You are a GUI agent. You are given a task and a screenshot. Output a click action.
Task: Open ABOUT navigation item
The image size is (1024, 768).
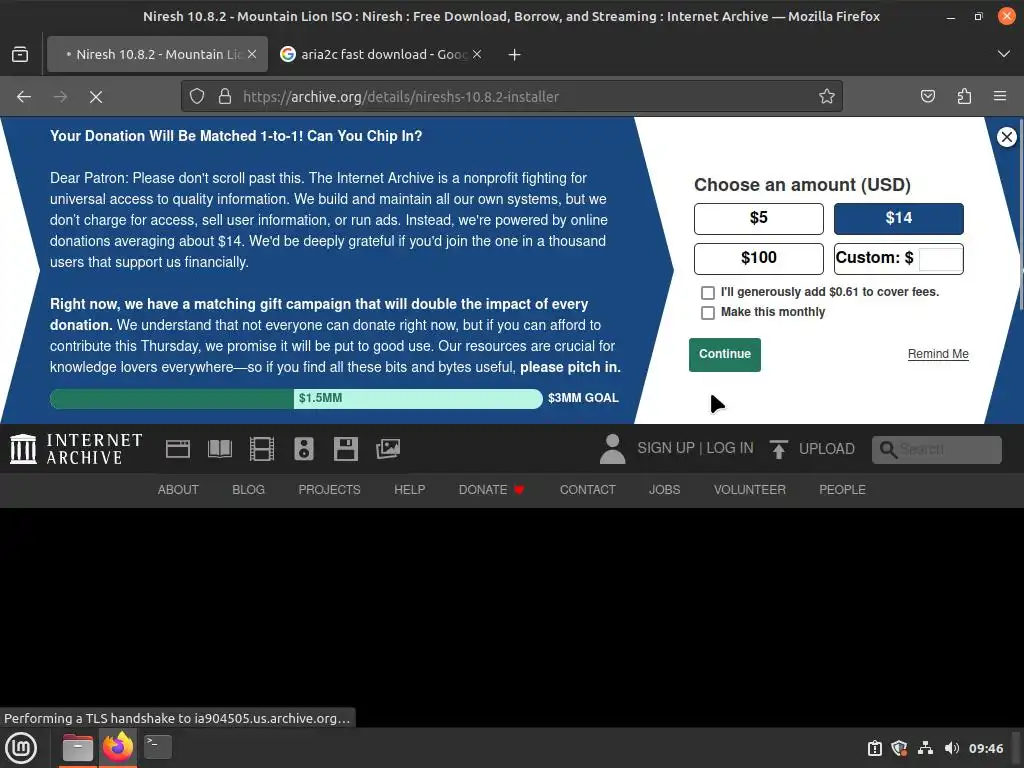tap(178, 490)
